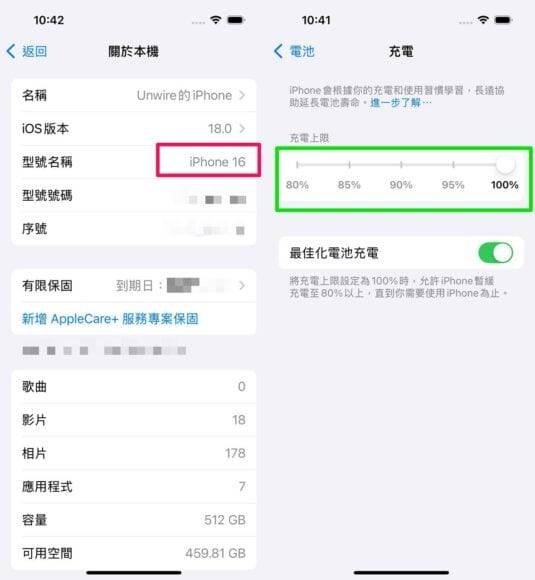Toggle the 最佳化電池充電 switch
535x580 pixels.
coord(495,253)
